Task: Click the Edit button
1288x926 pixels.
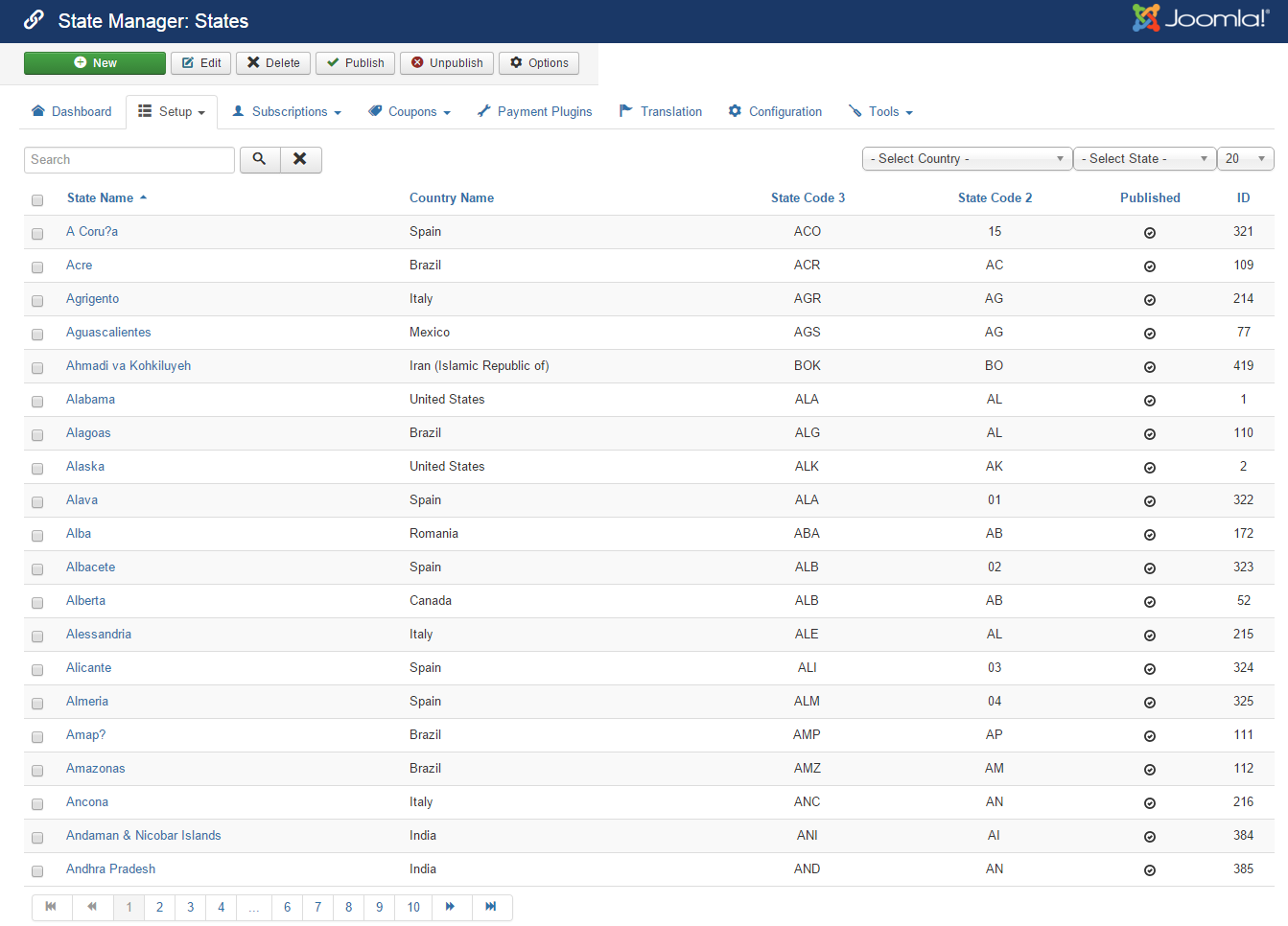Action: [x=201, y=63]
